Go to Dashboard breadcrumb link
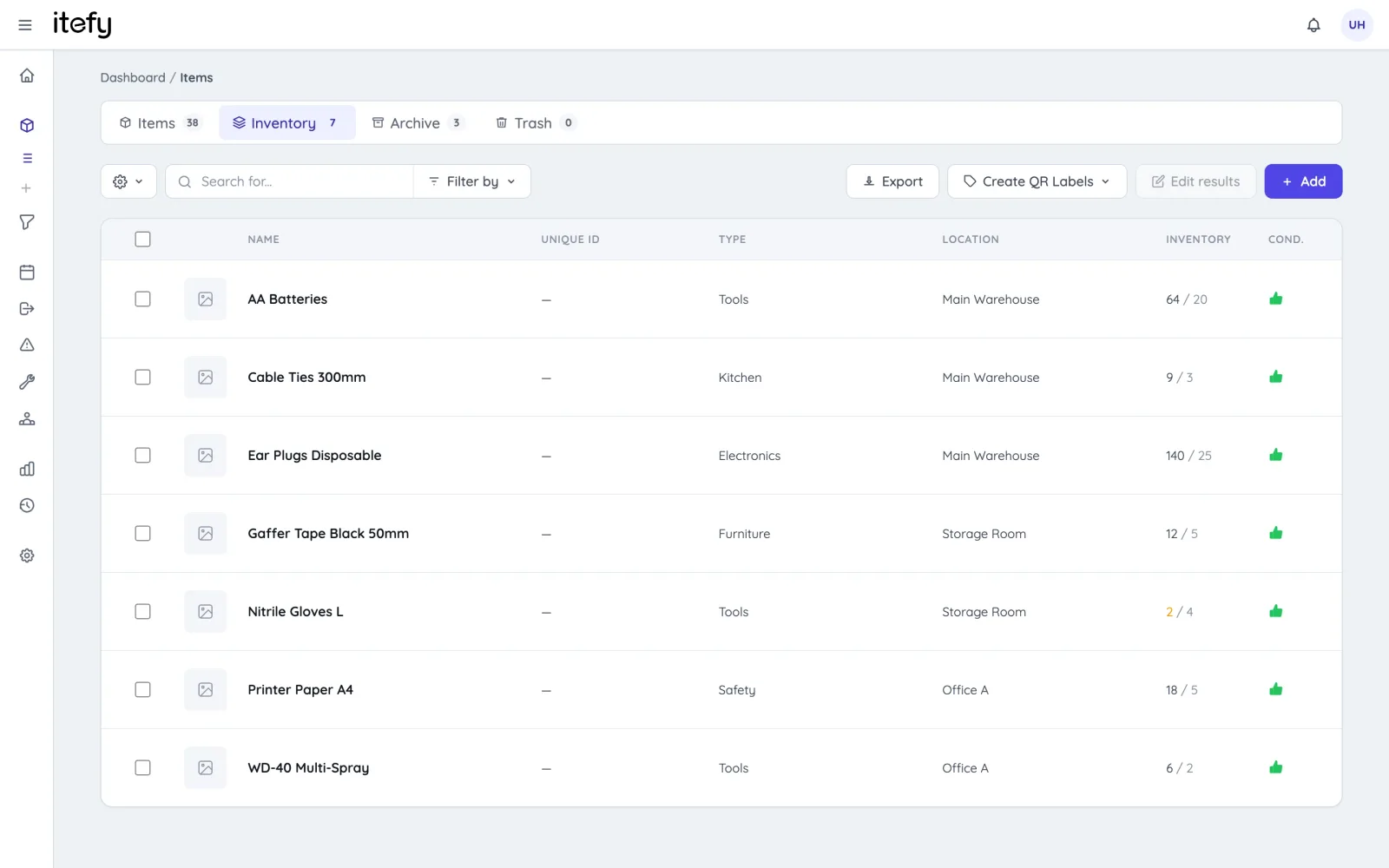The height and width of the screenshot is (868, 1389). 132,77
